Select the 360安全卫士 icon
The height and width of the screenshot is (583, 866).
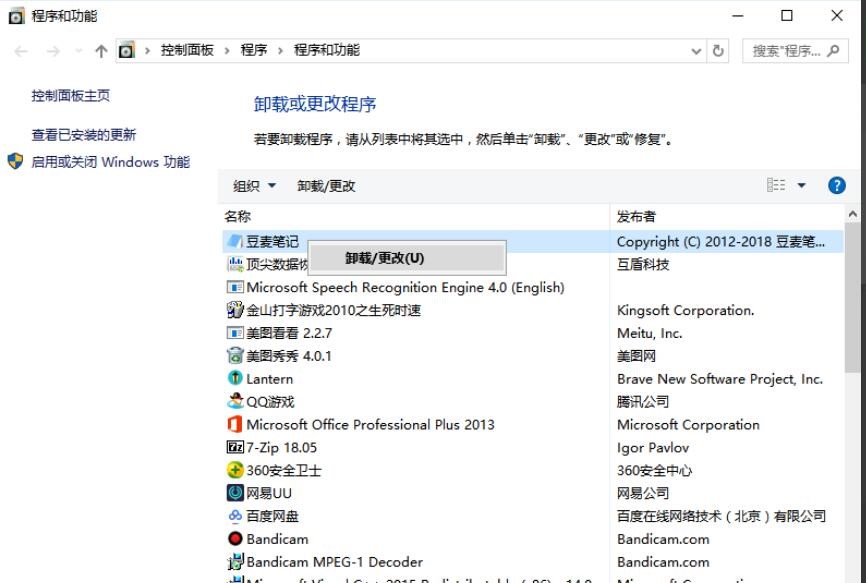click(x=235, y=470)
